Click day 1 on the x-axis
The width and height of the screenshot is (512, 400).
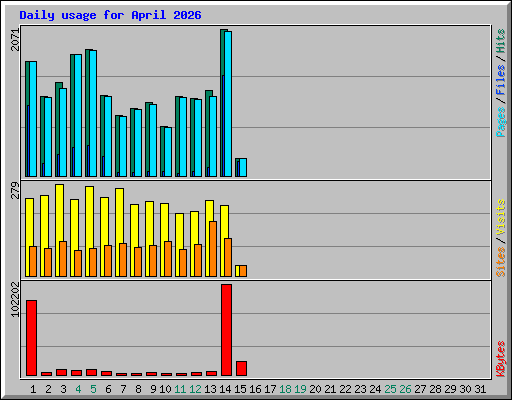pos(33,389)
